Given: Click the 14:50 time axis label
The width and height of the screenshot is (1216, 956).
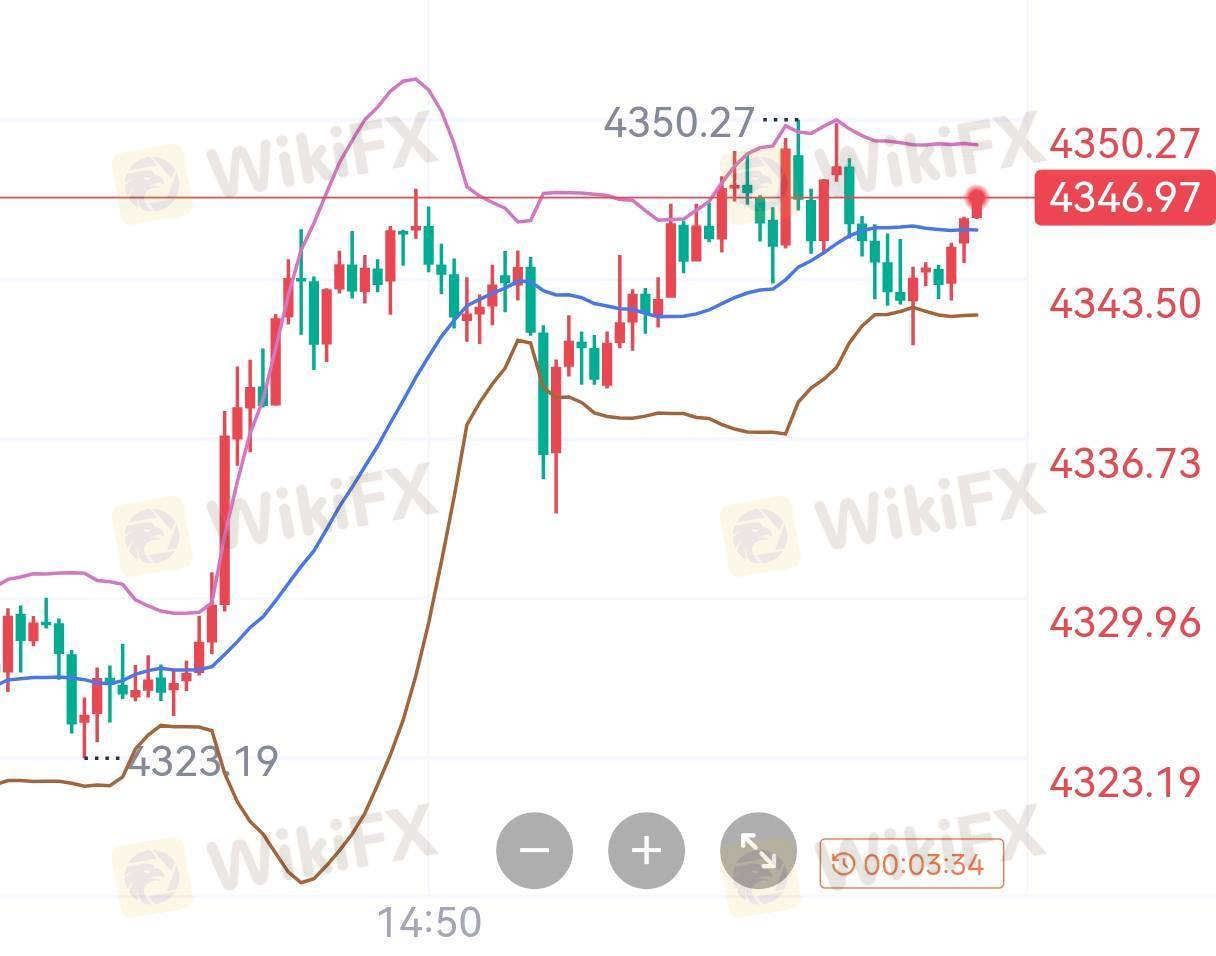Looking at the screenshot, I should [x=429, y=922].
